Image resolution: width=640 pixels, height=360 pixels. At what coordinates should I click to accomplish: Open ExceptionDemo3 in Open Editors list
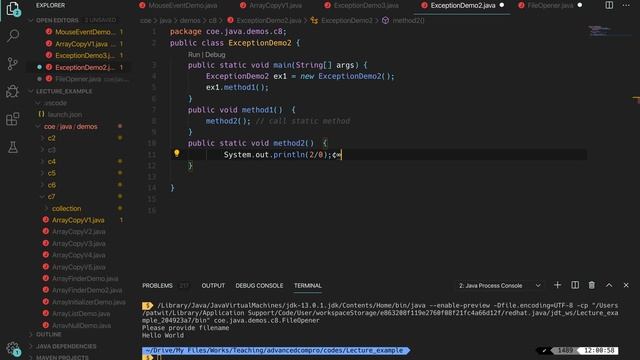(85, 56)
